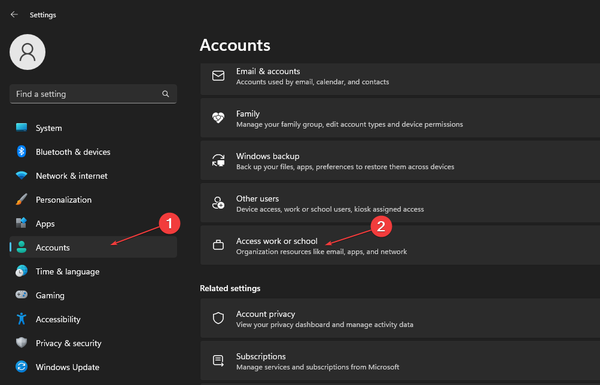Select Accounts in the sidebar

[93, 247]
